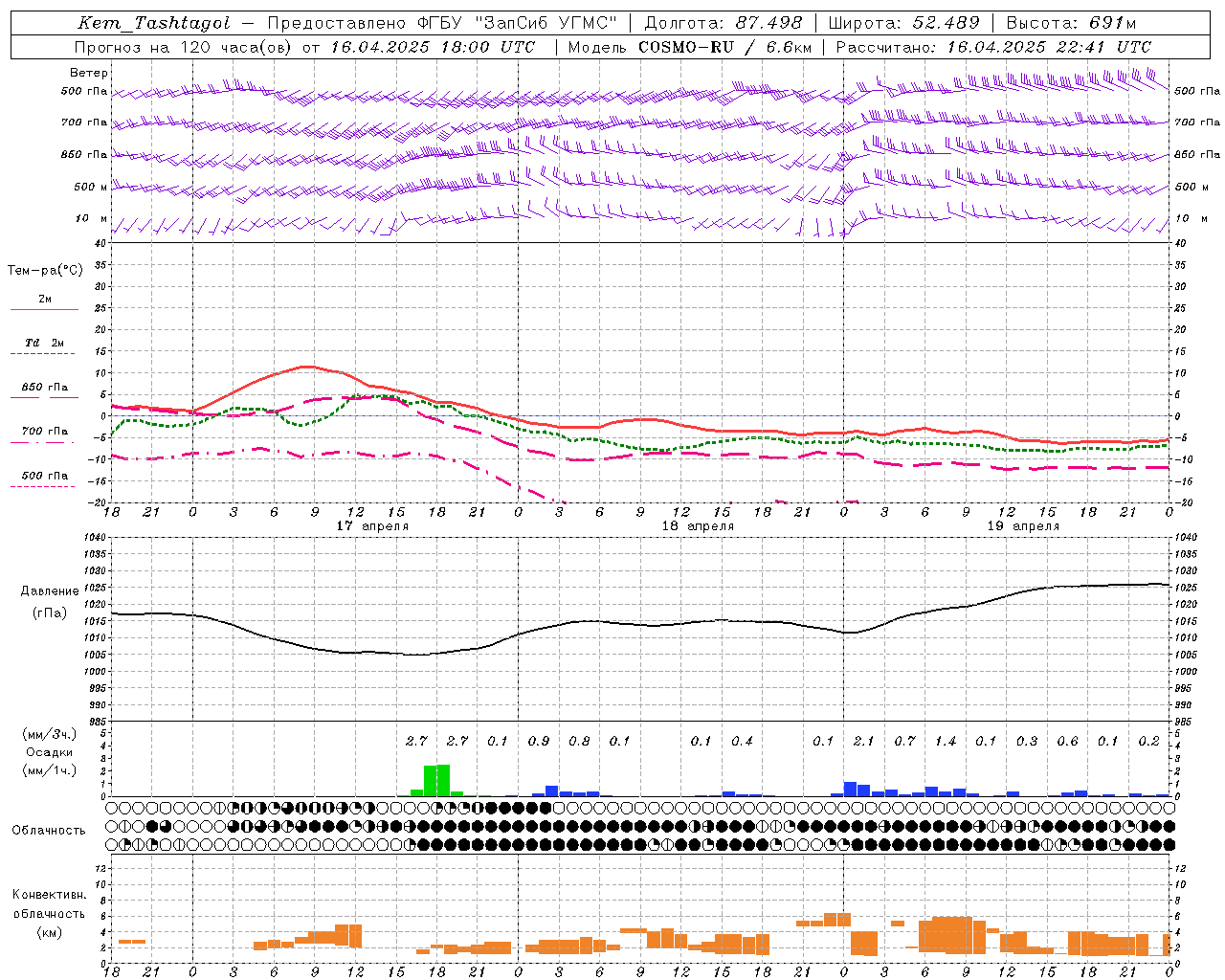The image size is (1225, 980).
Task: Select the longitude value 'Долгота: 87.498'
Action: click(724, 23)
